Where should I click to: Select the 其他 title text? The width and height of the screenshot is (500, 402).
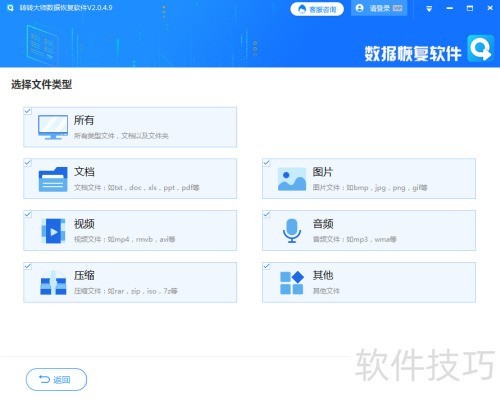(323, 275)
